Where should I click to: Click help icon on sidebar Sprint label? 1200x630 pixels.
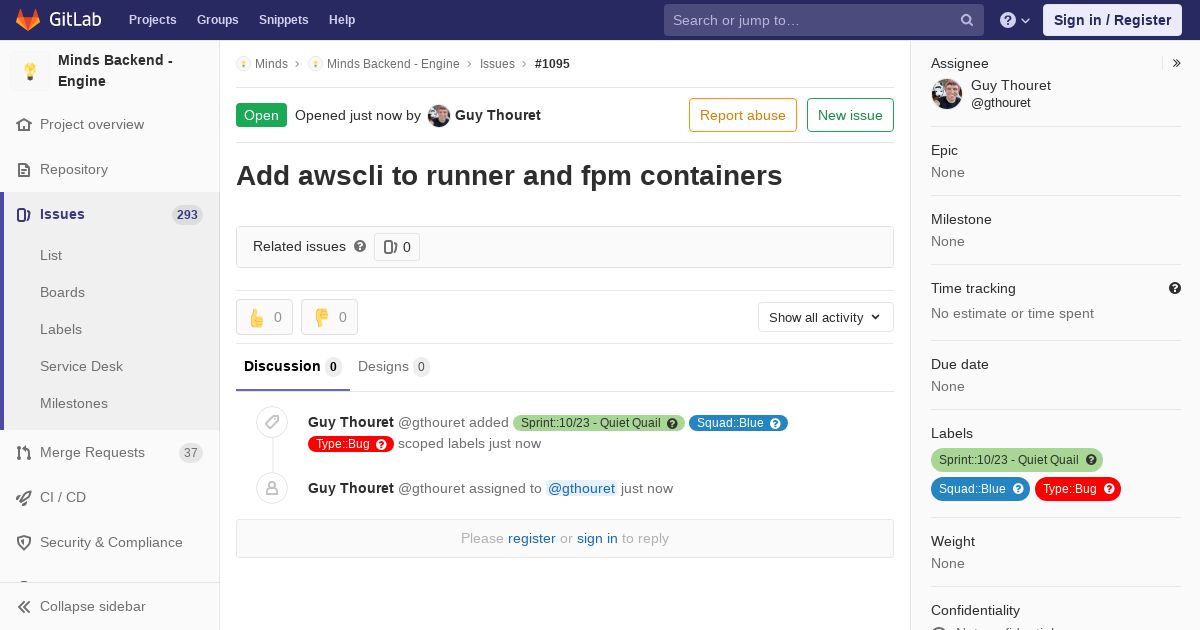(1092, 460)
